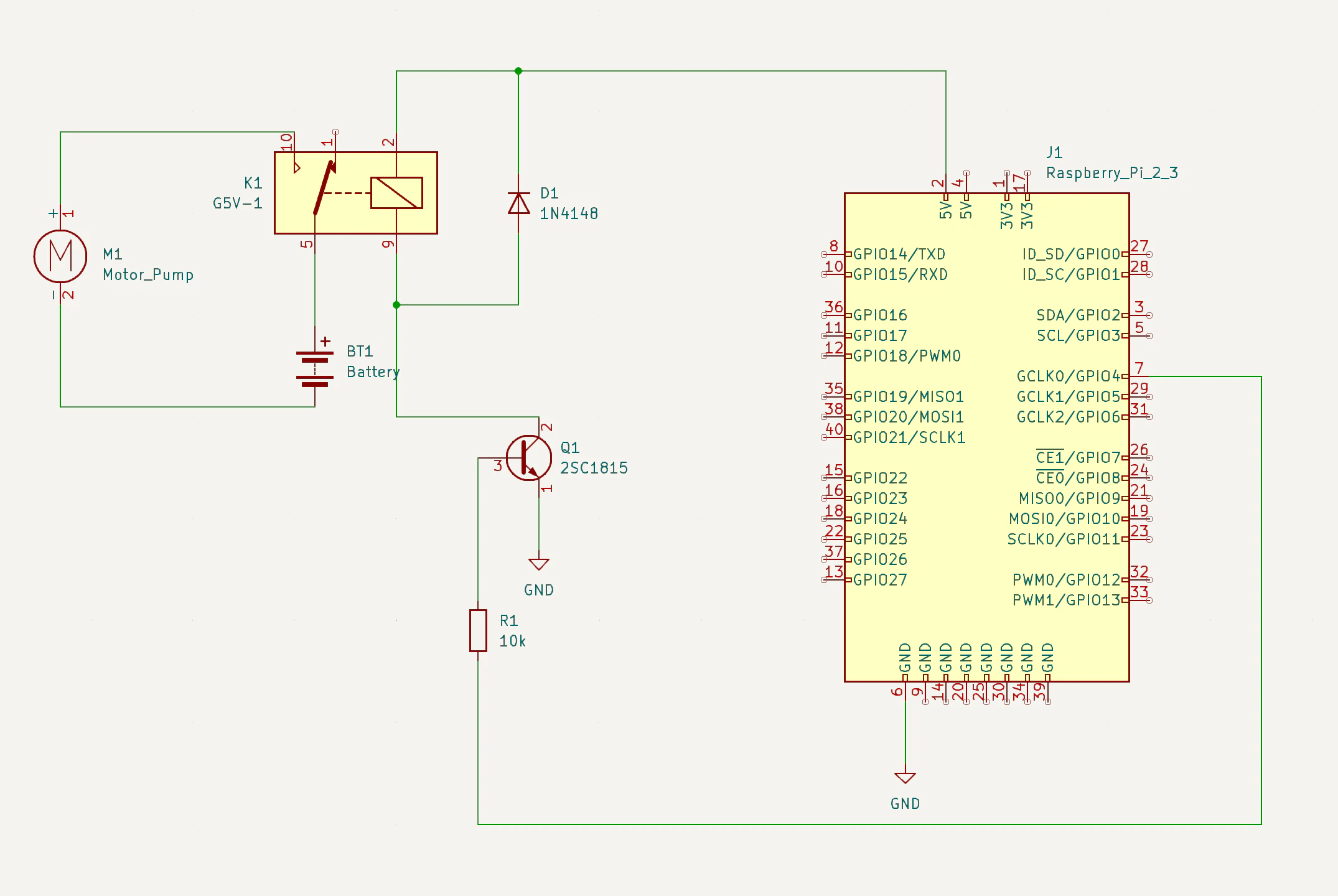This screenshot has width=1338, height=896.
Task: Click the 'GPIO16' pin label
Action: point(880,315)
